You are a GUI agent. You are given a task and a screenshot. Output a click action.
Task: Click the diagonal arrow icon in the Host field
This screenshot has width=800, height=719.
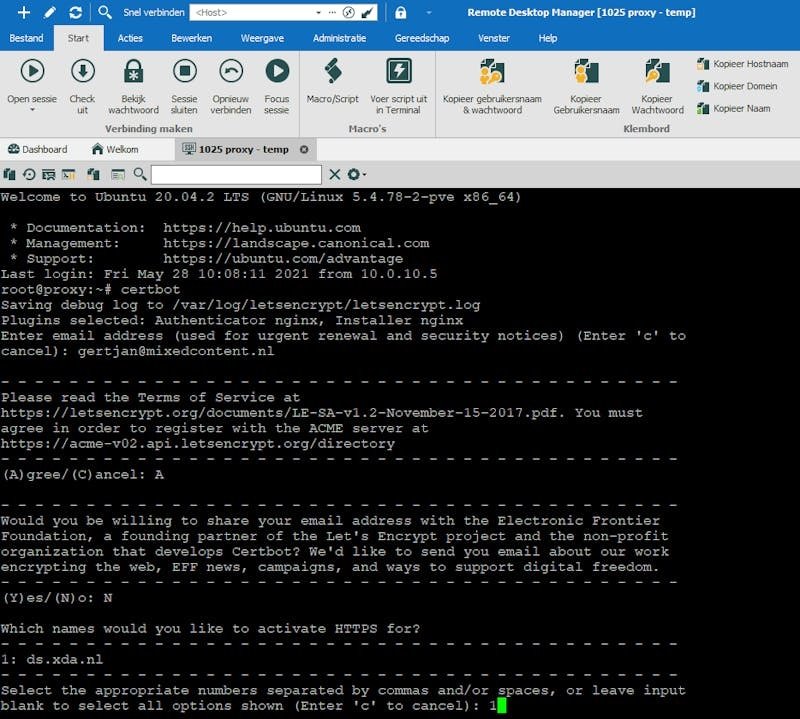point(367,12)
